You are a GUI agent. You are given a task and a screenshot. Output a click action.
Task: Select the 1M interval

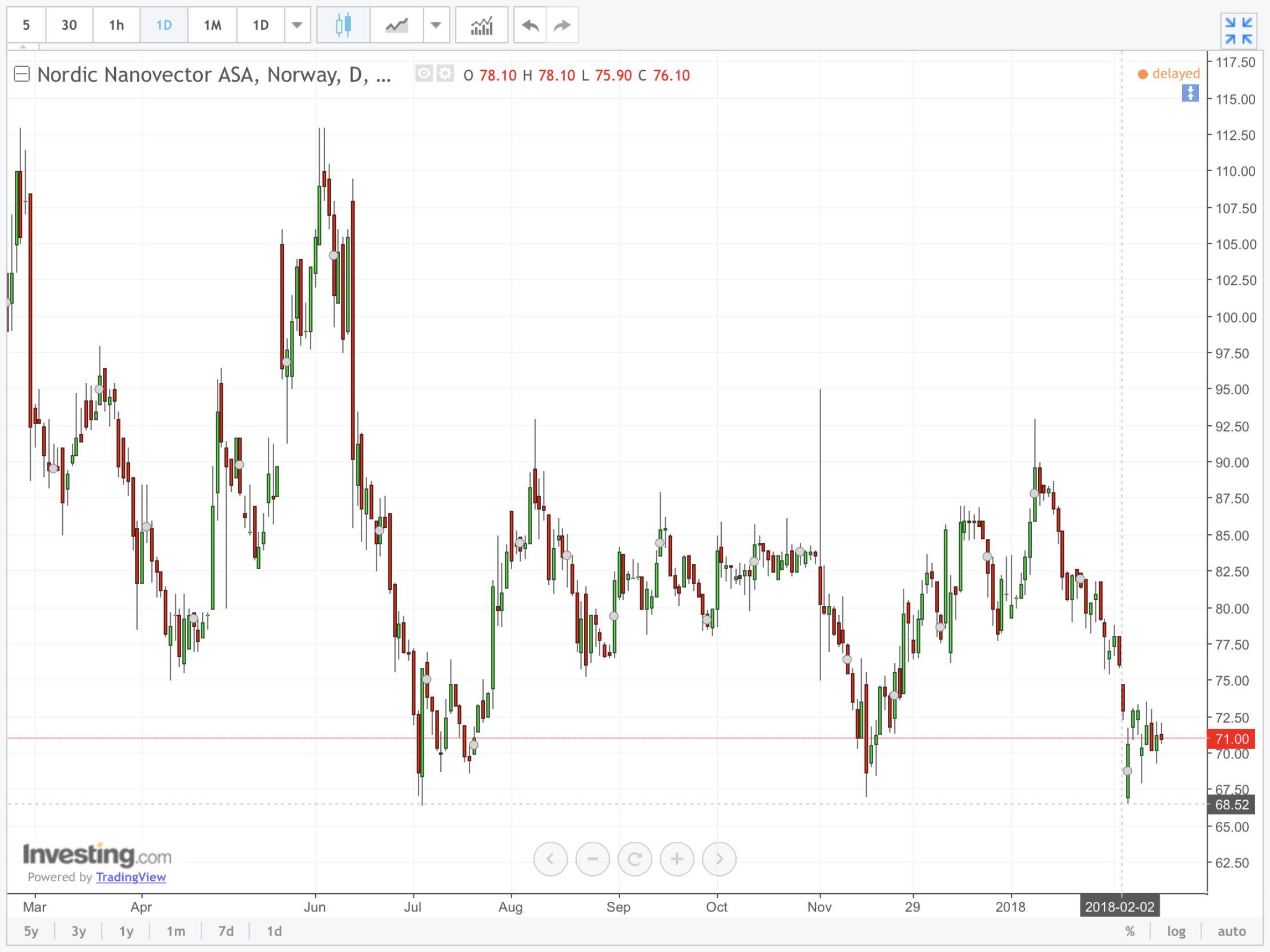coord(212,25)
